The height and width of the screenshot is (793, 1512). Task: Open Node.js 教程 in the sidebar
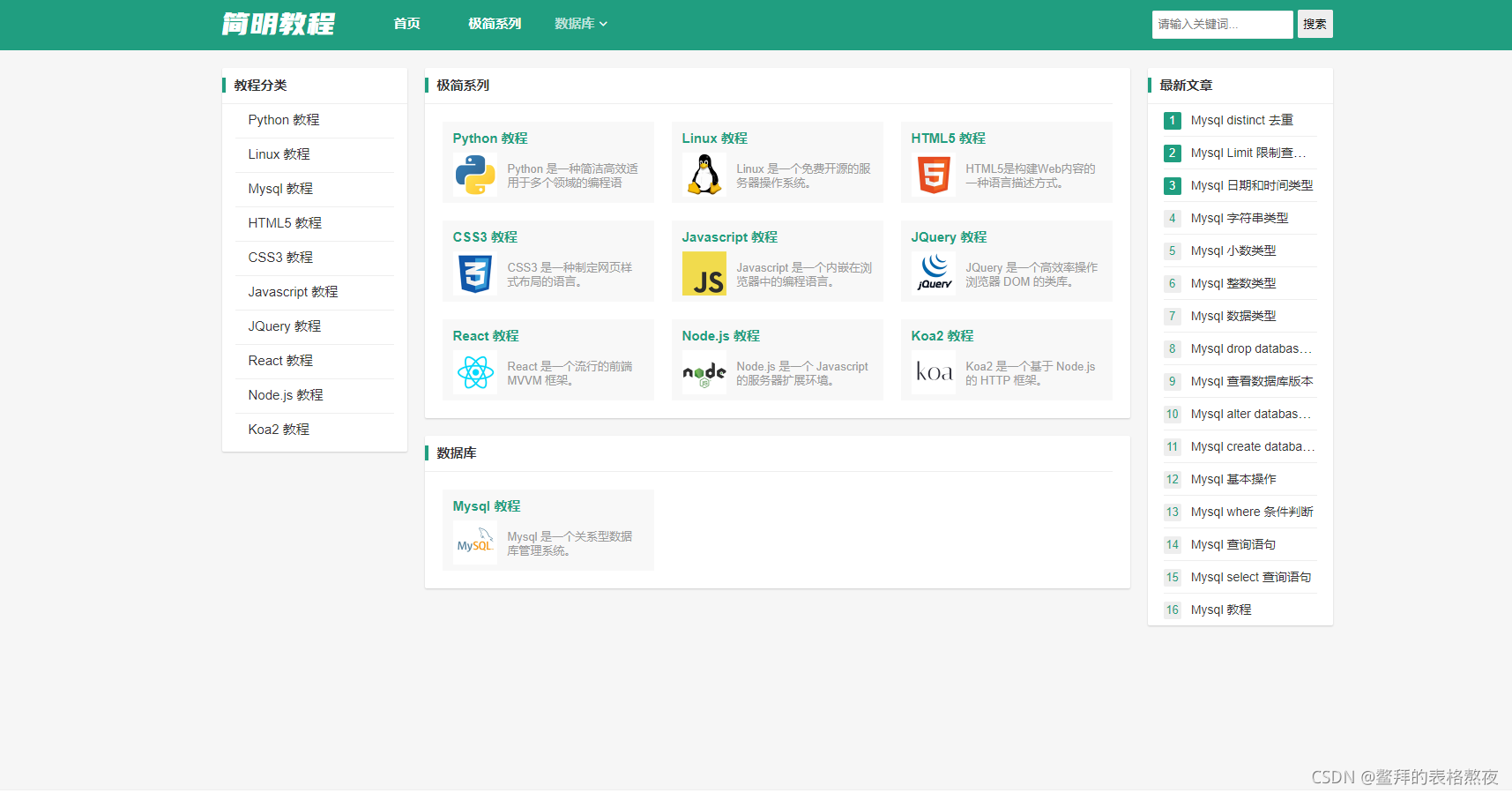tap(286, 395)
